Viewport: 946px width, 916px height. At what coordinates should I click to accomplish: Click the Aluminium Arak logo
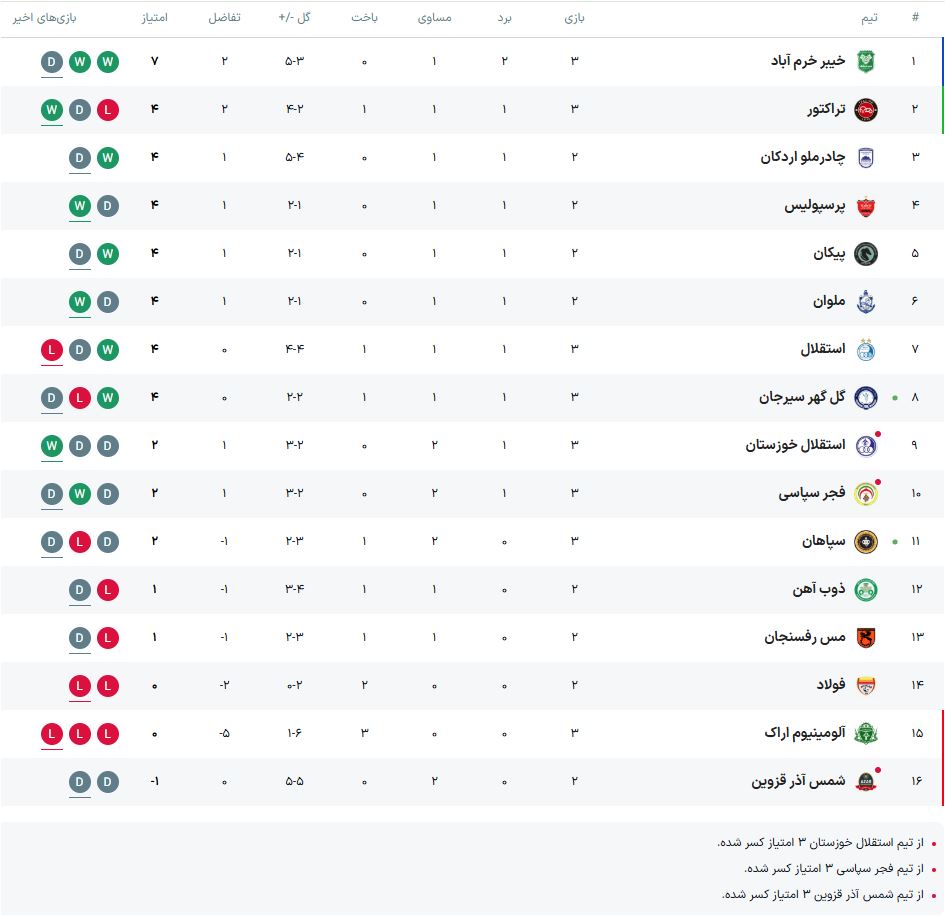click(x=866, y=733)
